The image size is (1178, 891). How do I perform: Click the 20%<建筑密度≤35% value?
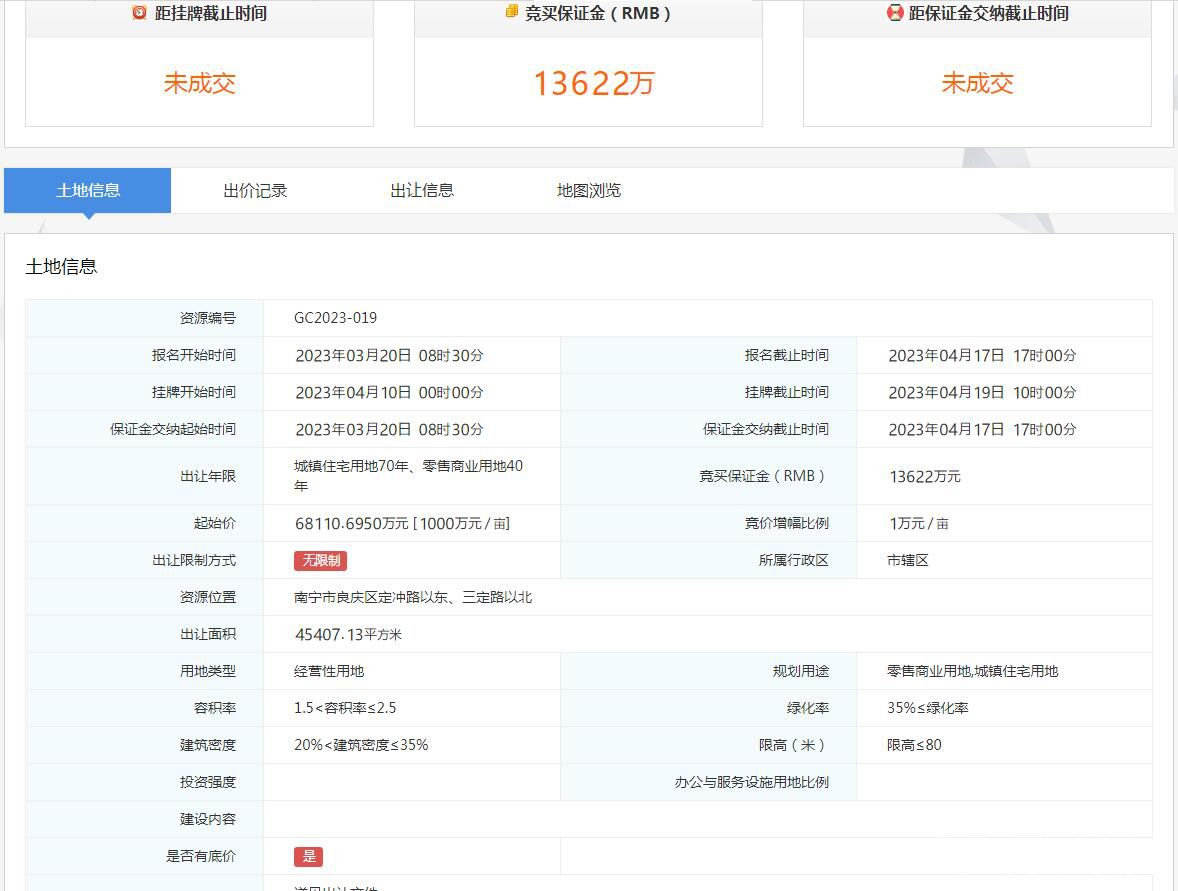pyautogui.click(x=361, y=745)
